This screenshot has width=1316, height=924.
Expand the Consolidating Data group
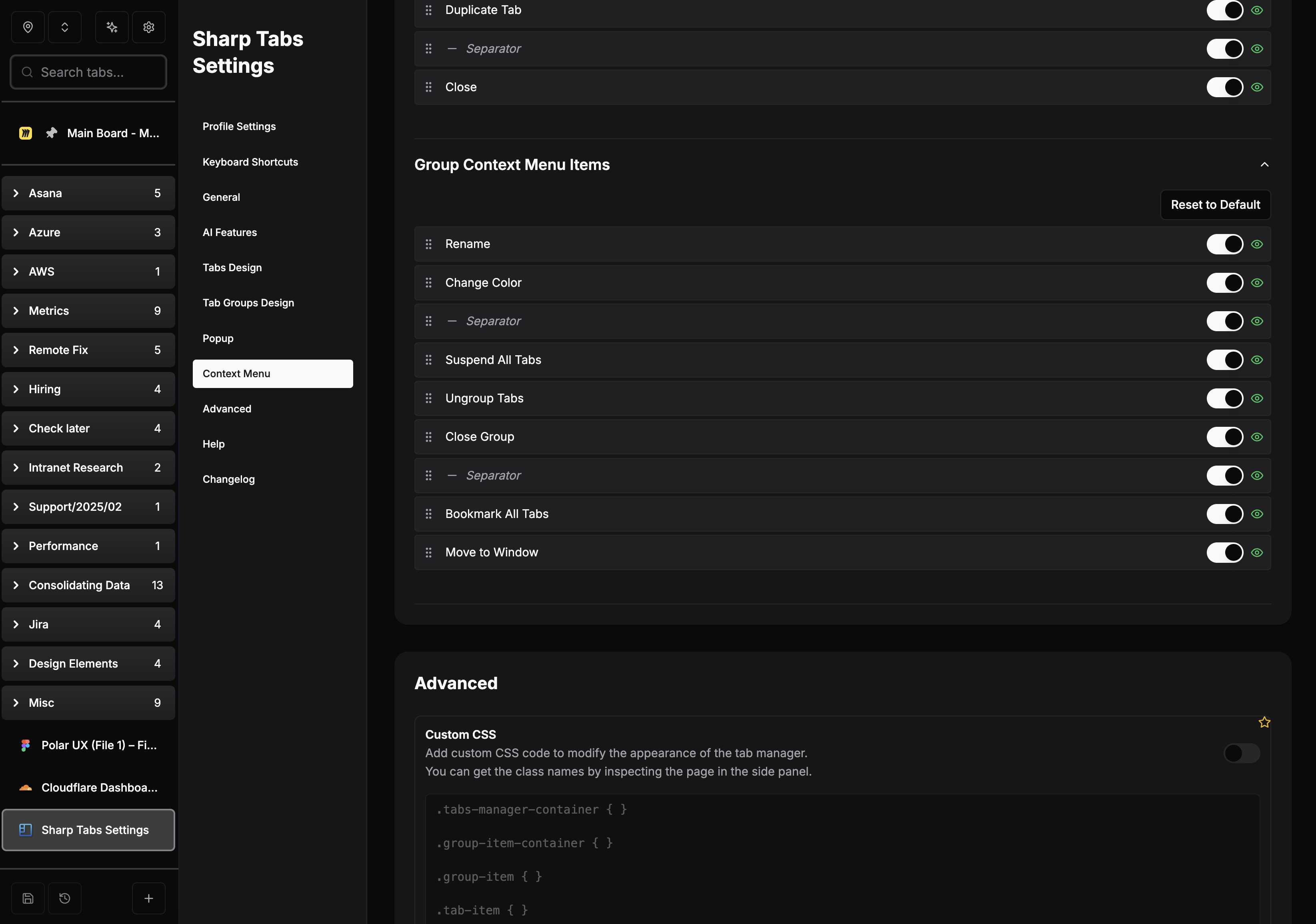[x=88, y=585]
